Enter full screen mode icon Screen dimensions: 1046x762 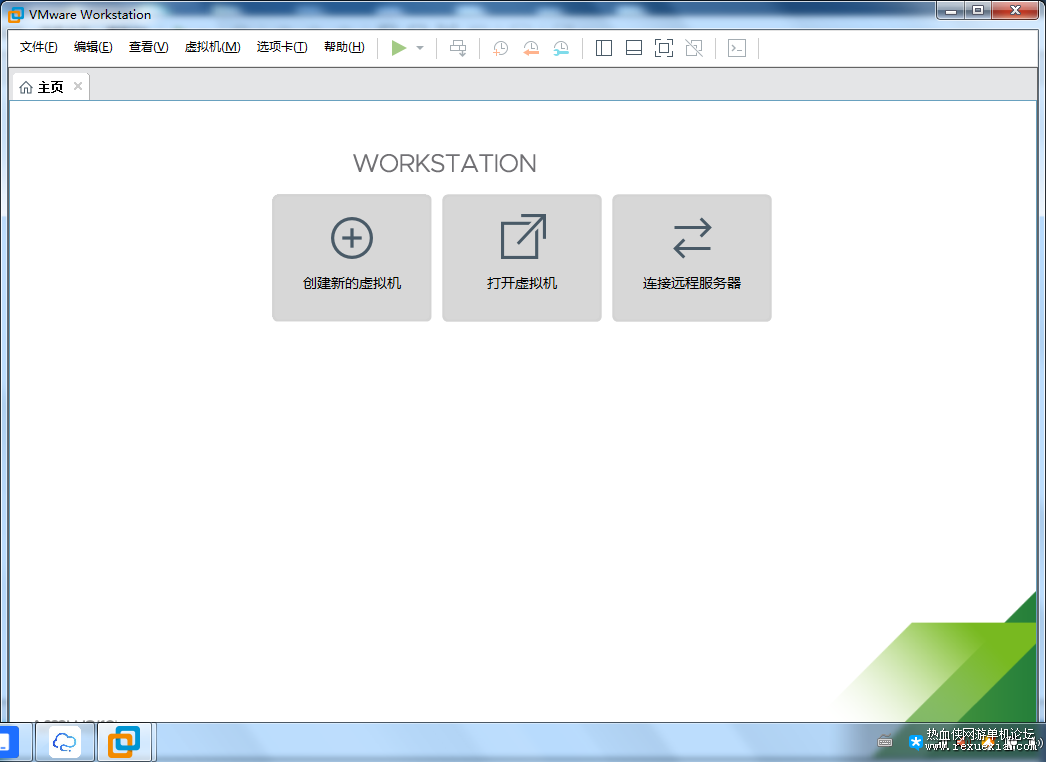(x=664, y=48)
